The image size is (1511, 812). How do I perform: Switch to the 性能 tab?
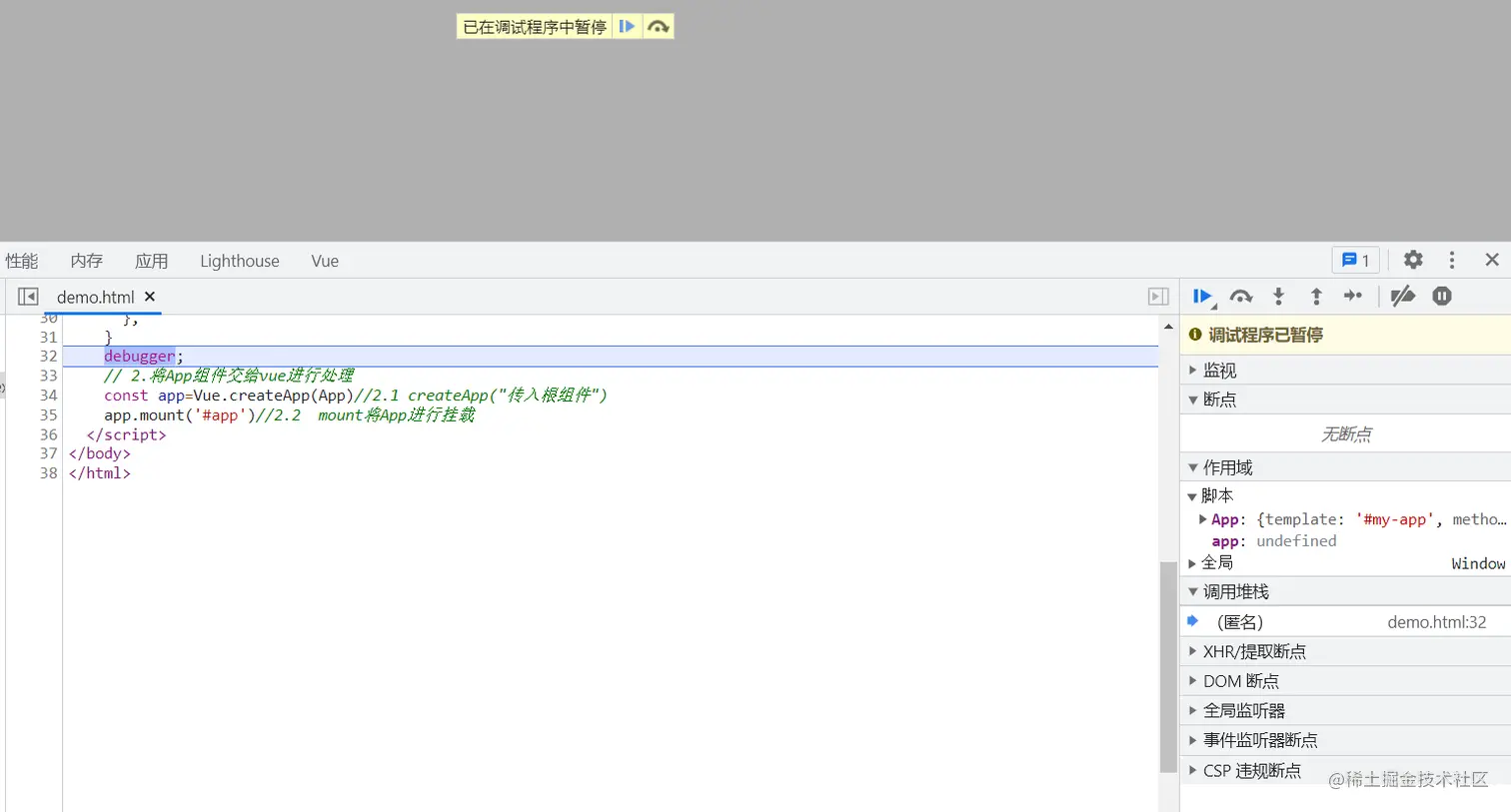point(22,261)
